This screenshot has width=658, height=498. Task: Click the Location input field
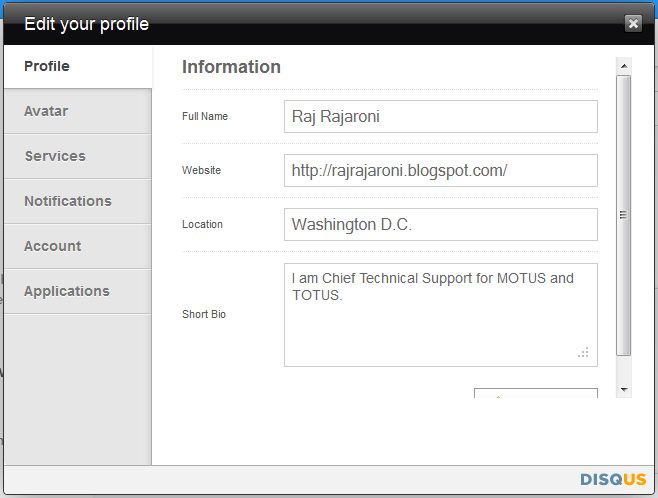click(x=441, y=224)
